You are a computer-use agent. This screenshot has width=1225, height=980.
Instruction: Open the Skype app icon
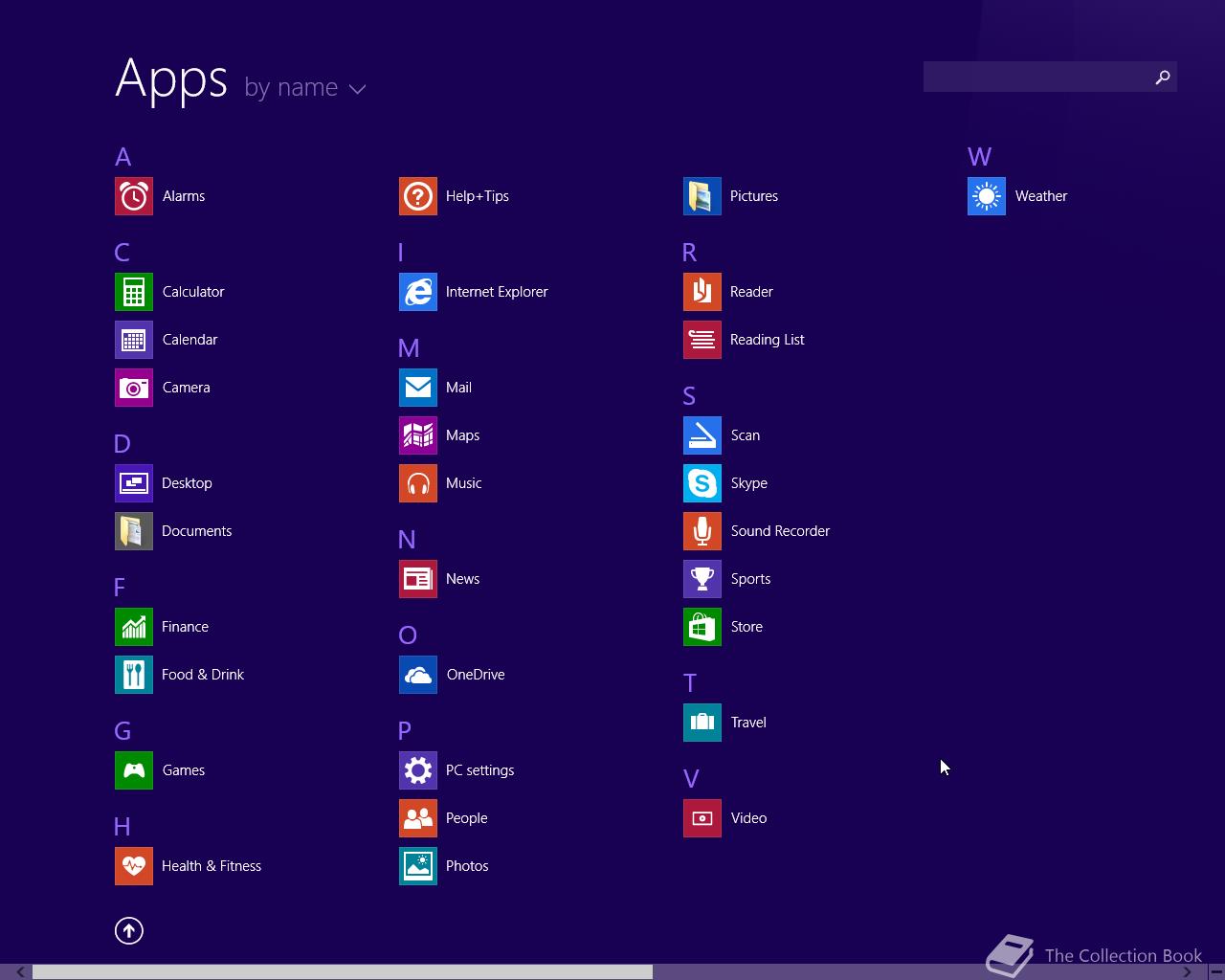pos(702,483)
